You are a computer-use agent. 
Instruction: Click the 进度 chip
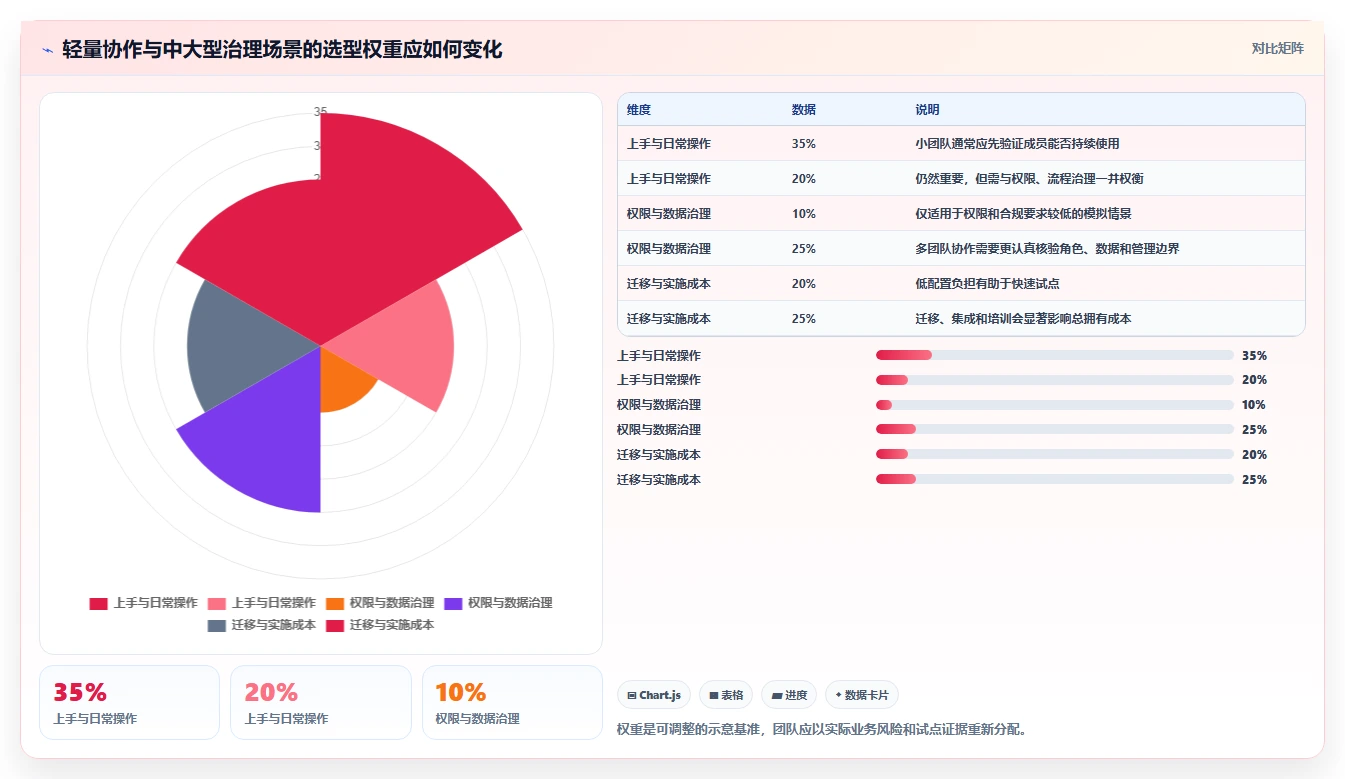coord(789,695)
